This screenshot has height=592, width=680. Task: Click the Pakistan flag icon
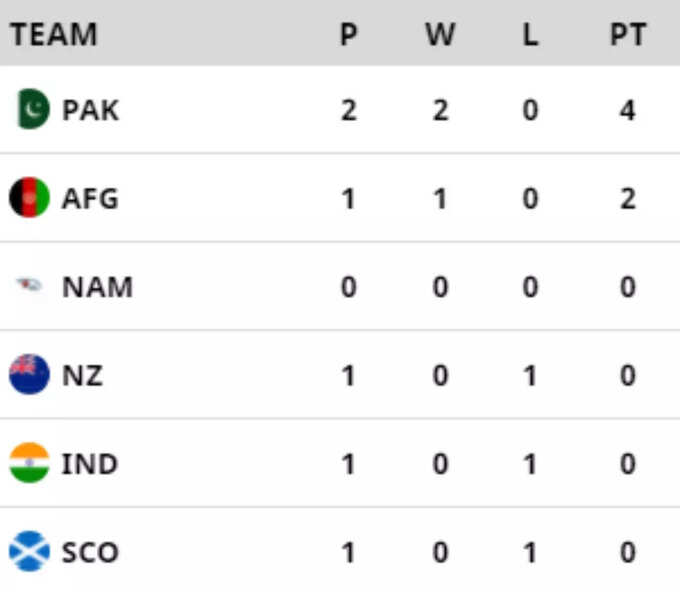33,109
